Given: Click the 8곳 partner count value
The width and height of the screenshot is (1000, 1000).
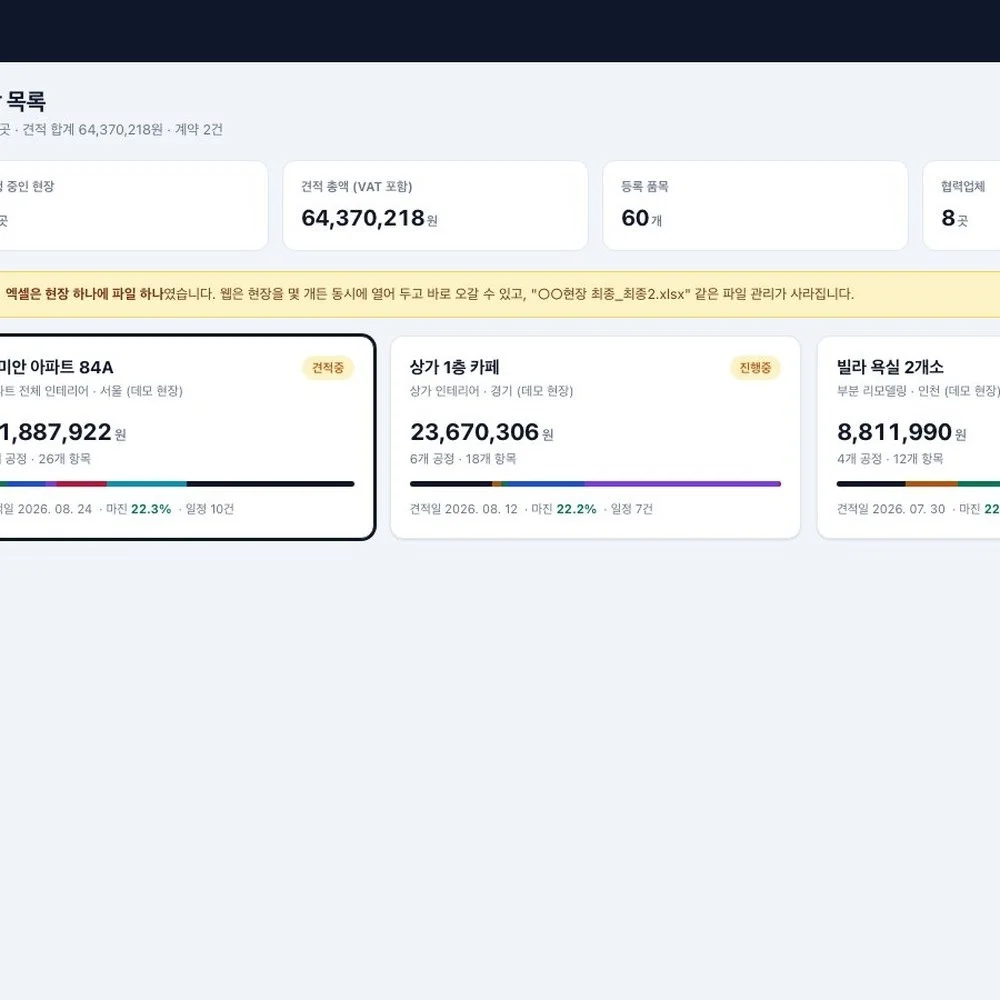Looking at the screenshot, I should point(955,219).
